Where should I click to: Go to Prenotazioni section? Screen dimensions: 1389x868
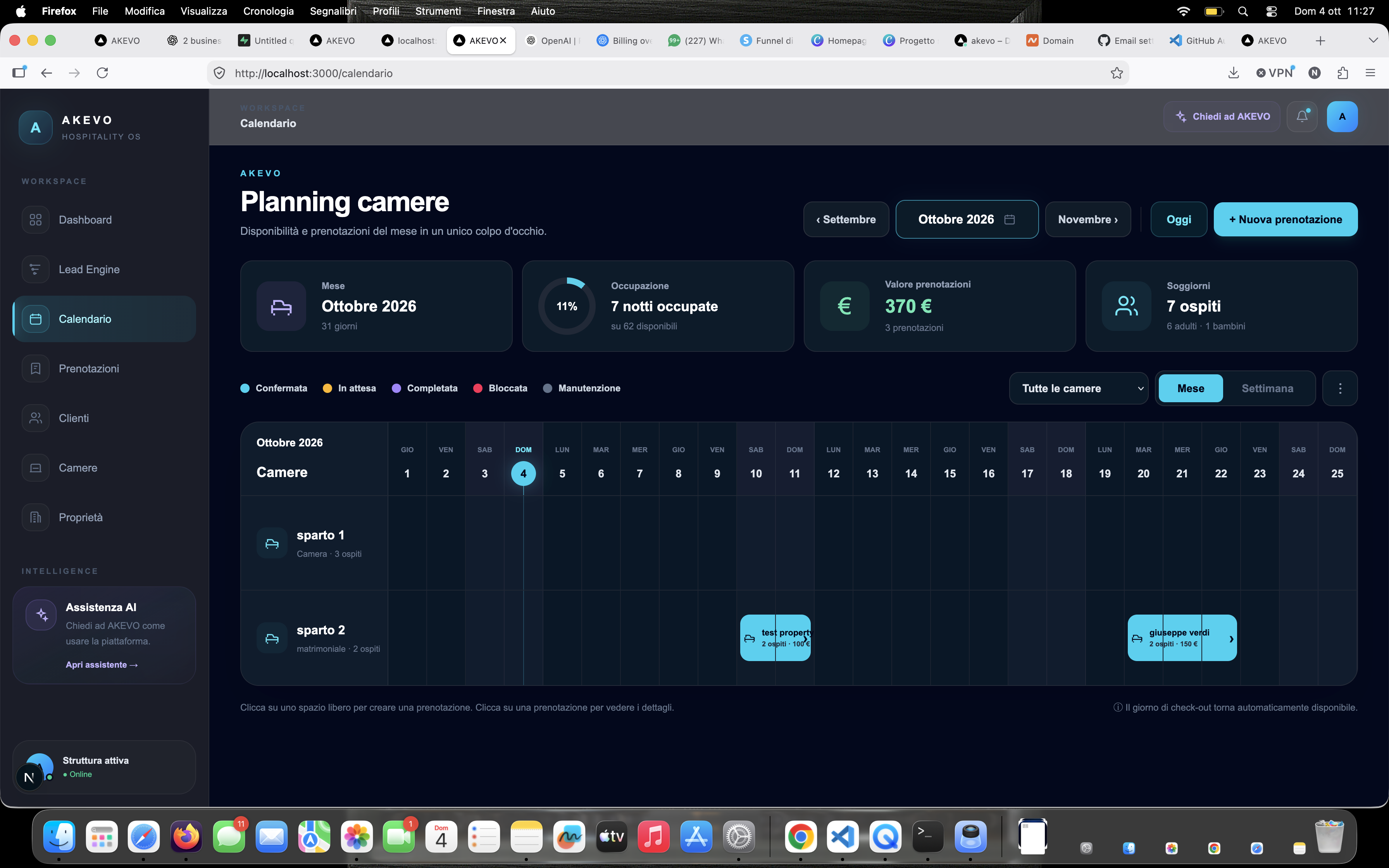point(104,369)
